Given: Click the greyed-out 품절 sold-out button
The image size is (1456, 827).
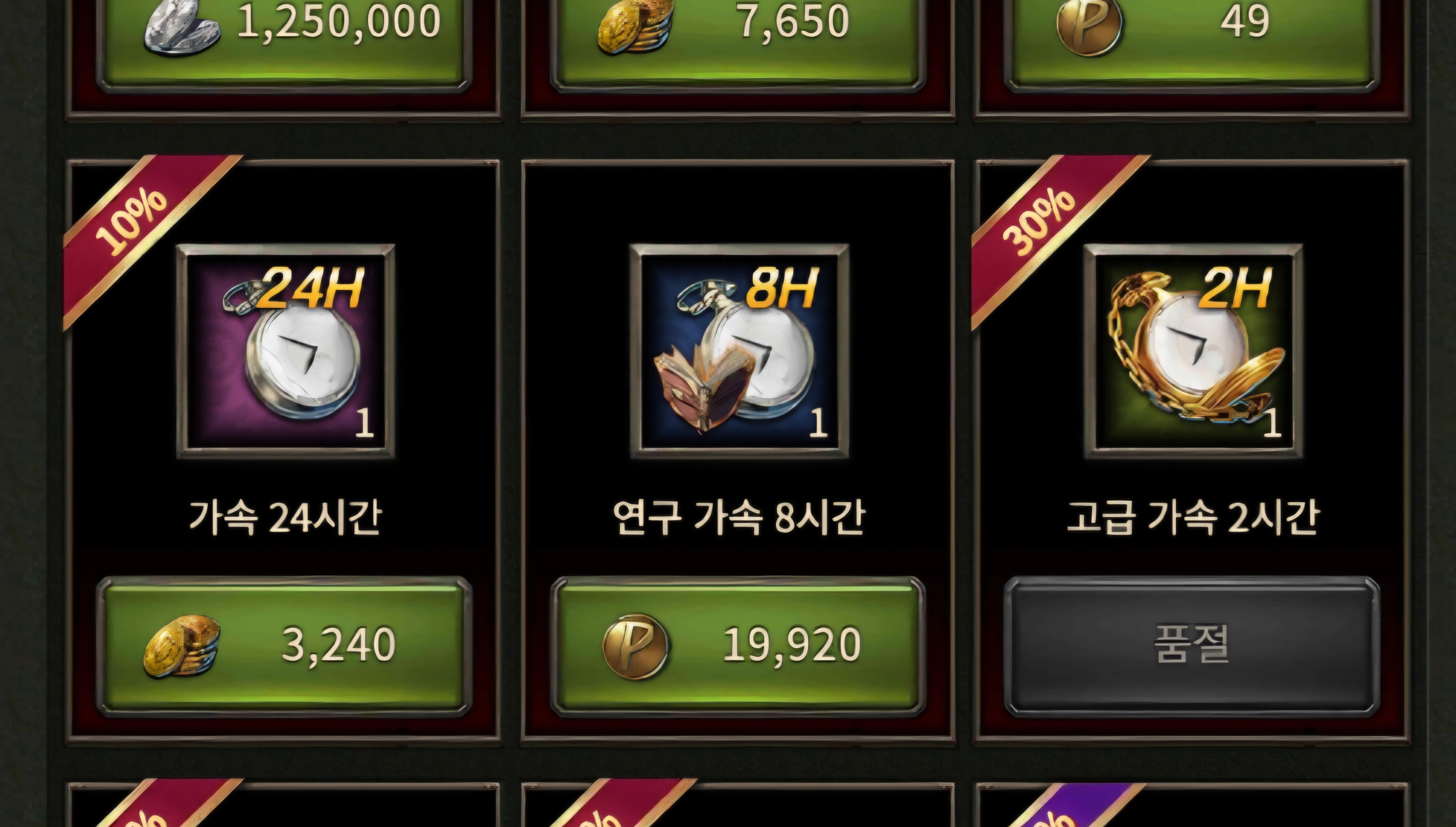Looking at the screenshot, I should [x=1192, y=646].
